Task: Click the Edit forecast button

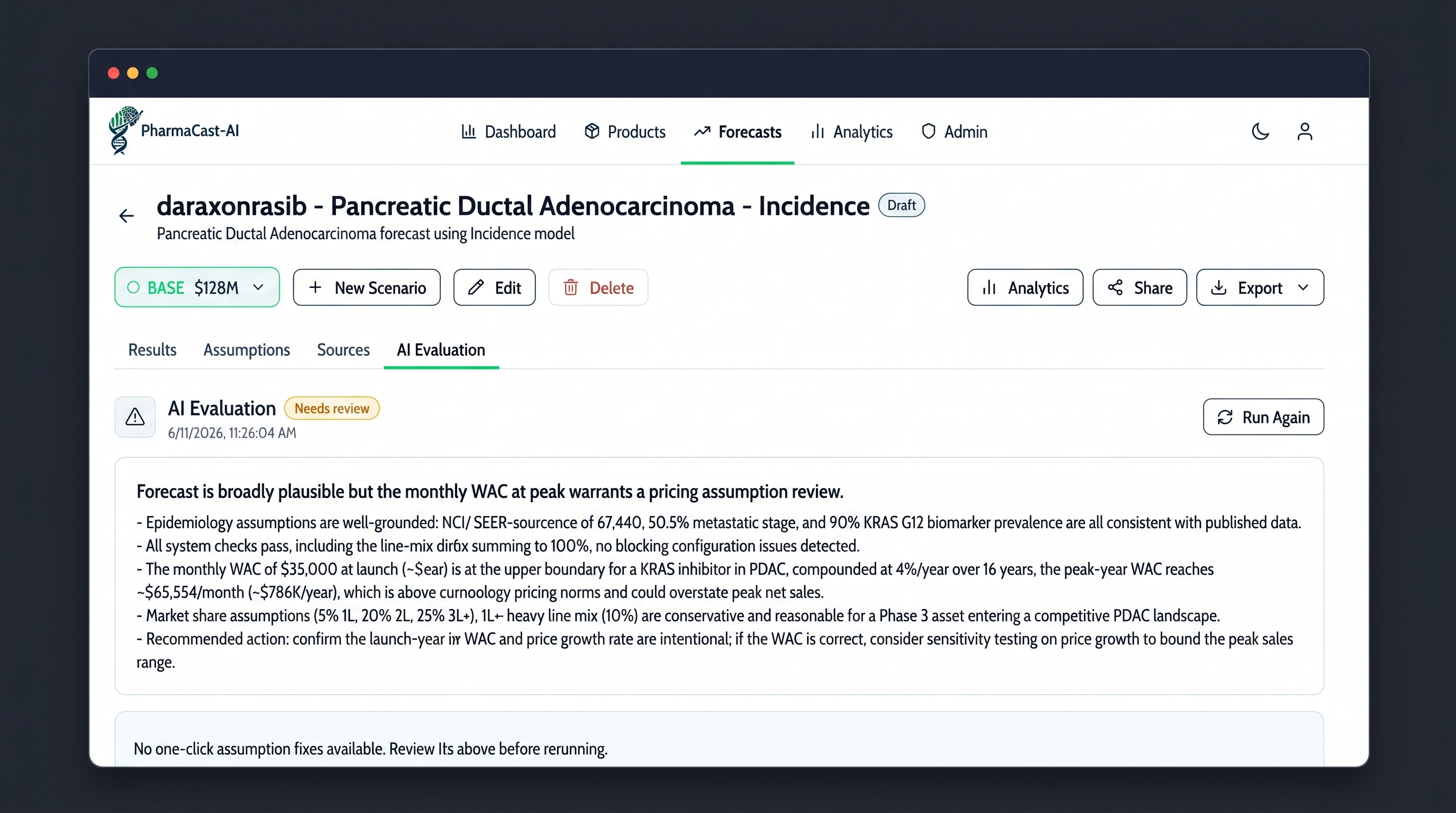Action: pos(494,287)
